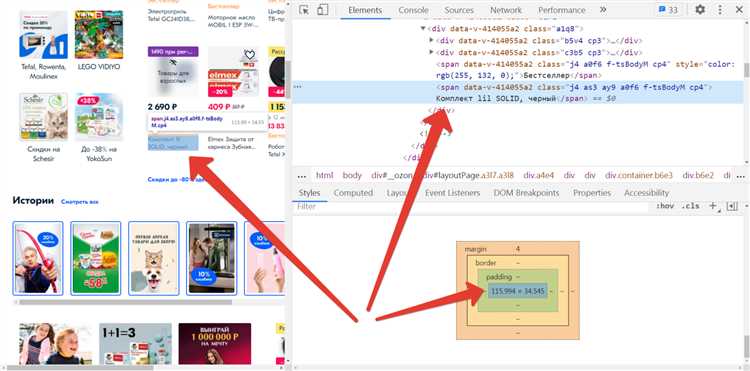Collapse the div class a1q8 node
This screenshot has height=371, width=750.
[423, 29]
